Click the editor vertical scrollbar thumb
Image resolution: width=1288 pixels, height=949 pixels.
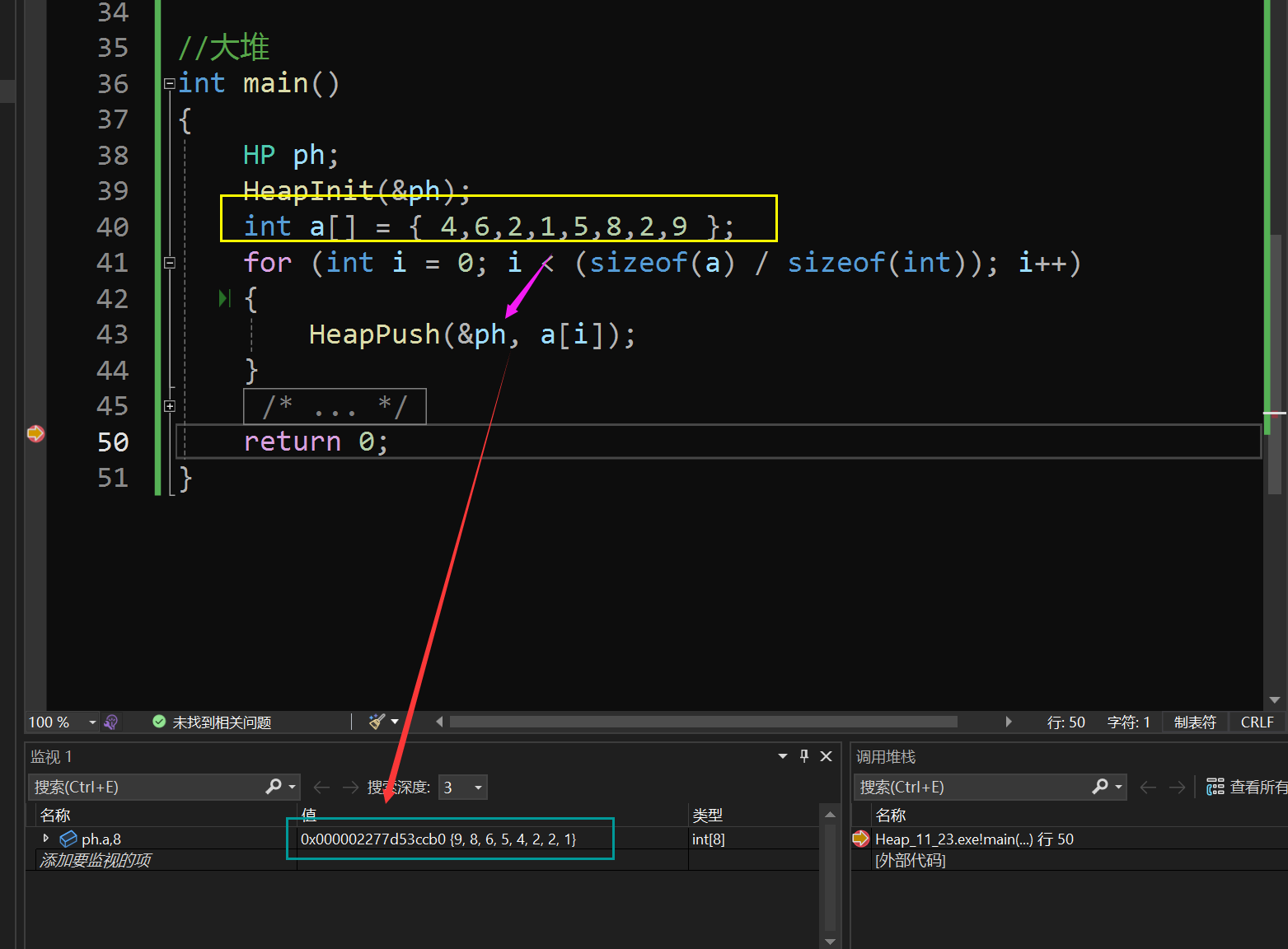pos(1275,364)
